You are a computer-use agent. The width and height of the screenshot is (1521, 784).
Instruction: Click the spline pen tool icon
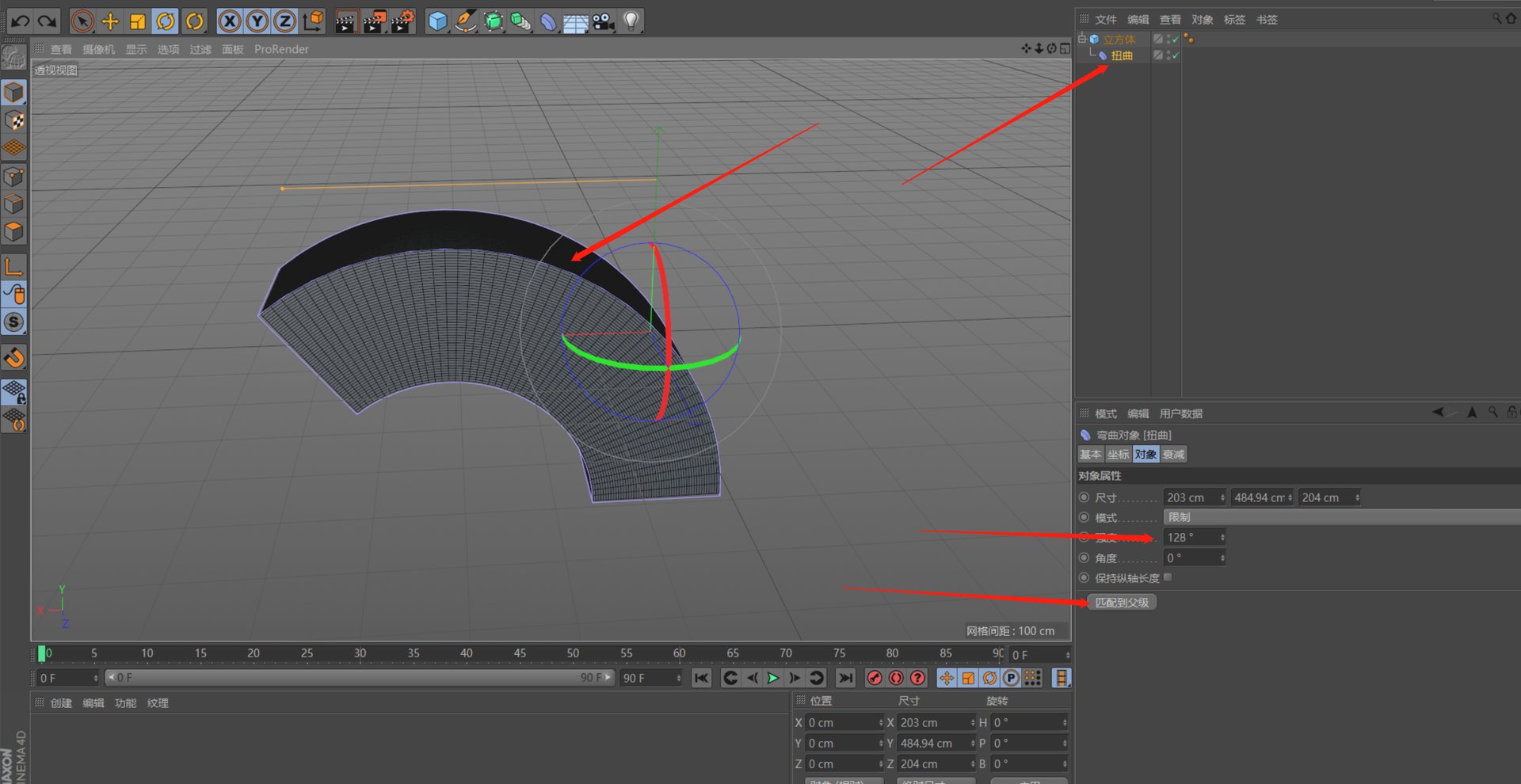click(x=465, y=21)
